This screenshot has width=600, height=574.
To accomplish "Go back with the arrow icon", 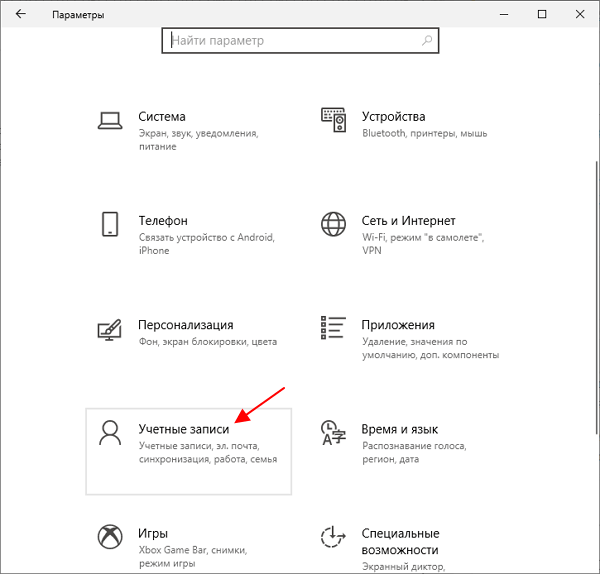I will point(21,14).
